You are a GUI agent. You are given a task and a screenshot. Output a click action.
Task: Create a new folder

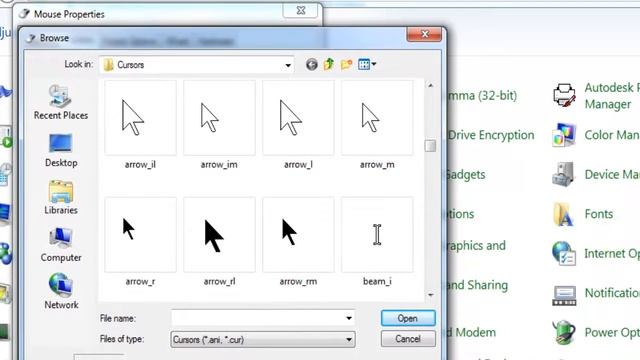(x=347, y=64)
